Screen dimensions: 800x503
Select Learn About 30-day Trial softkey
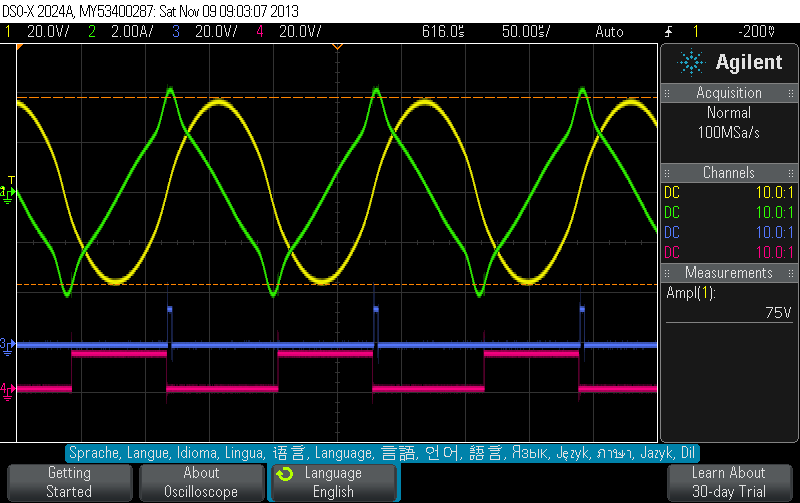pyautogui.click(x=730, y=482)
